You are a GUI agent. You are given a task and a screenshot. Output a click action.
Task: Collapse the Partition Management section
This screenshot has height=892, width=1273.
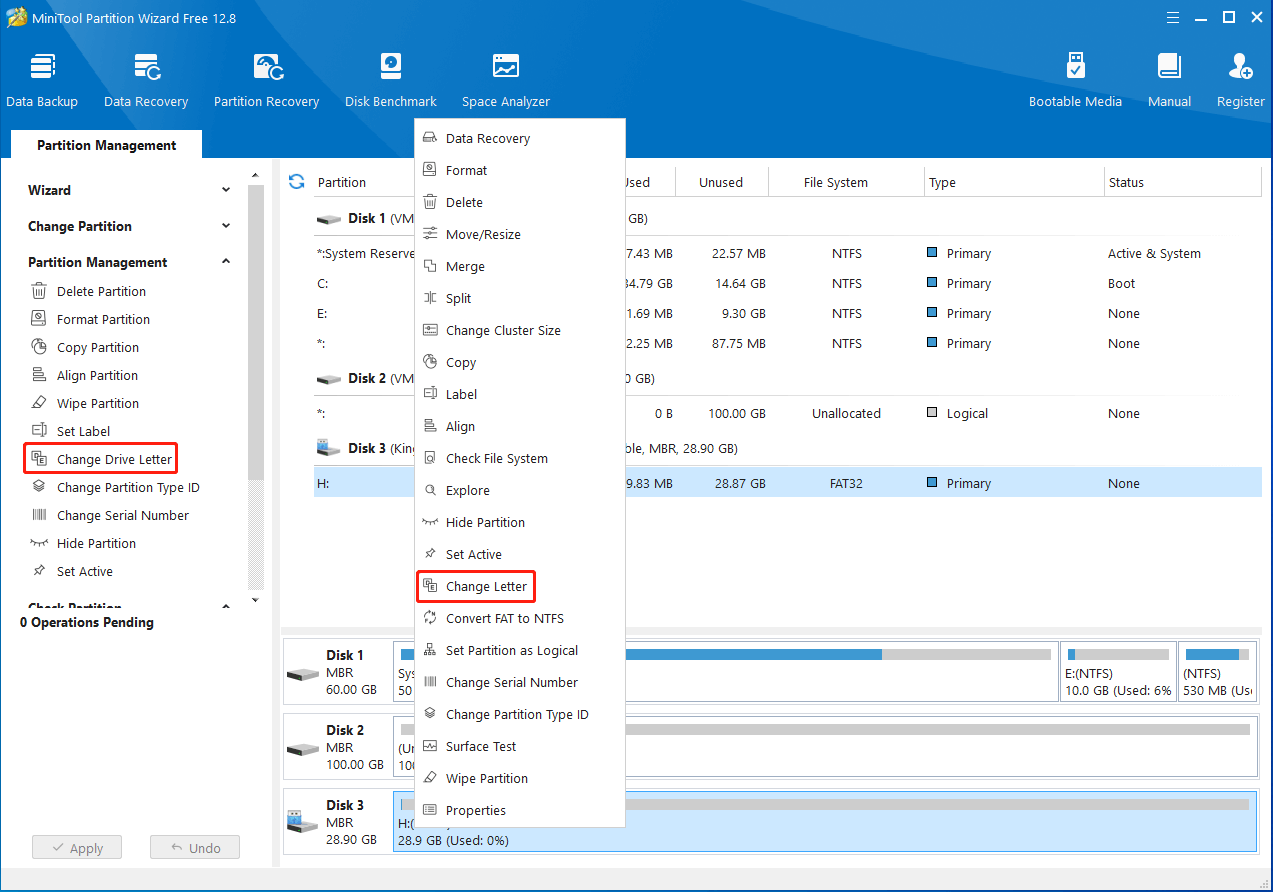226,262
